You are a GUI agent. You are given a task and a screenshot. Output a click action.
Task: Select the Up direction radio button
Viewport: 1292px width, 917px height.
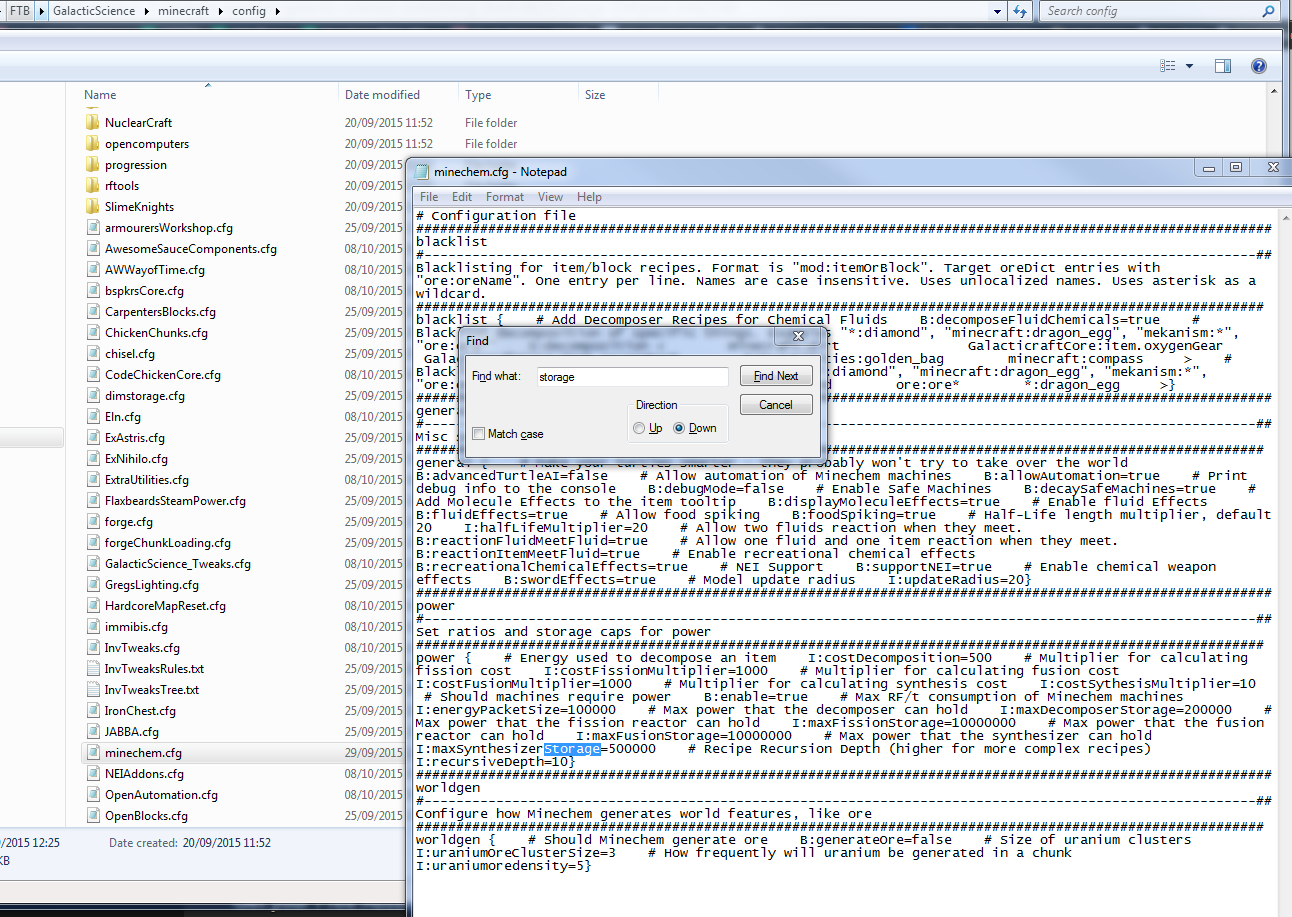[640, 428]
